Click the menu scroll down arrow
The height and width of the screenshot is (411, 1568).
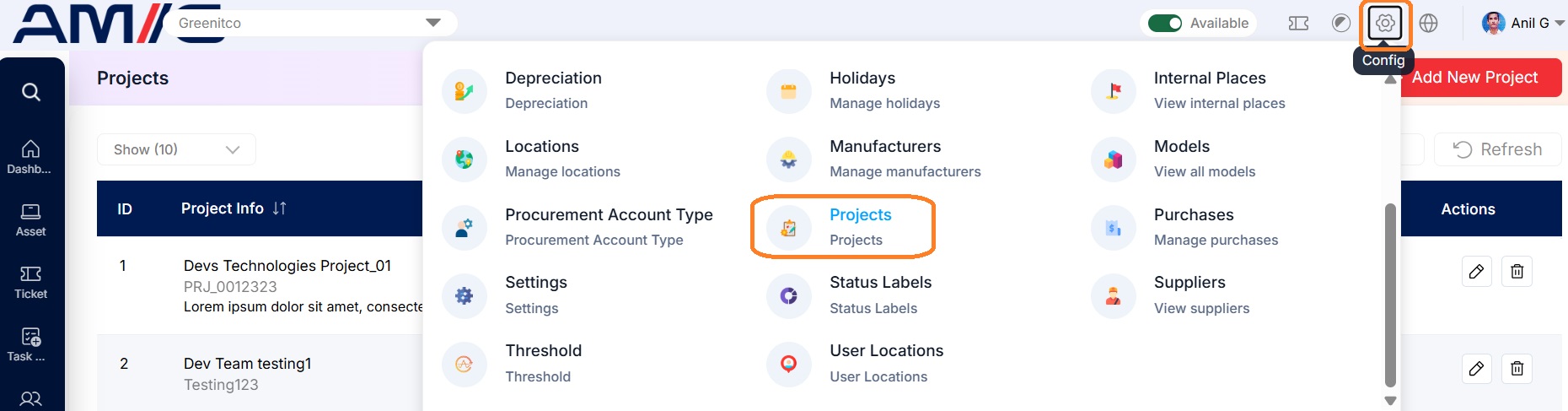(1390, 401)
